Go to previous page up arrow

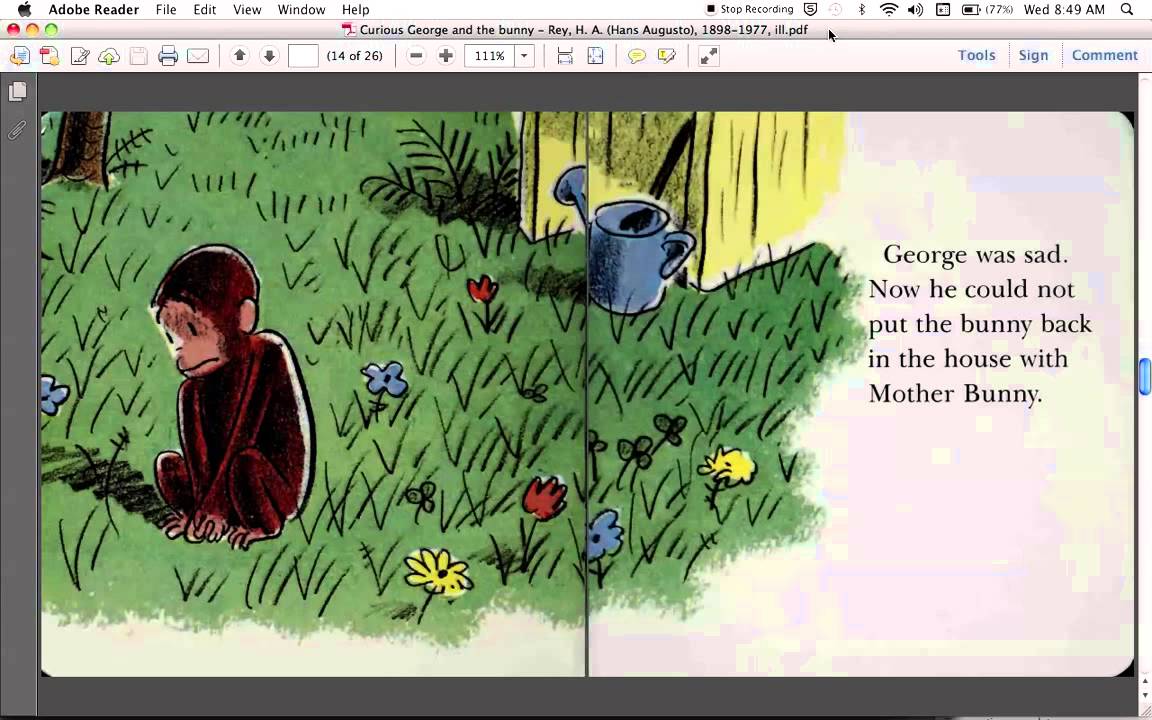coord(240,56)
